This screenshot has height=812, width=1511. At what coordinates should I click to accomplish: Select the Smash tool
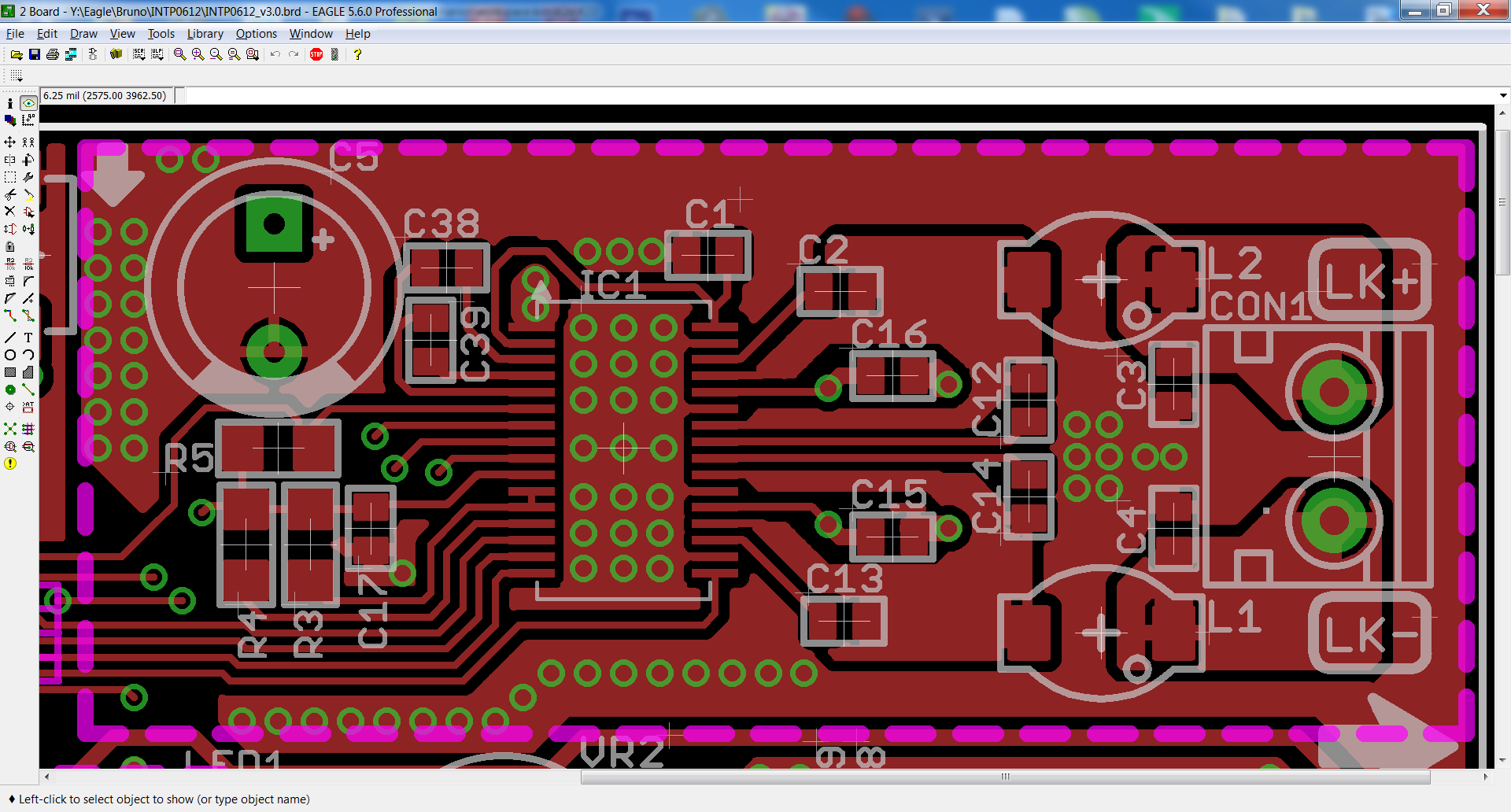[x=10, y=281]
